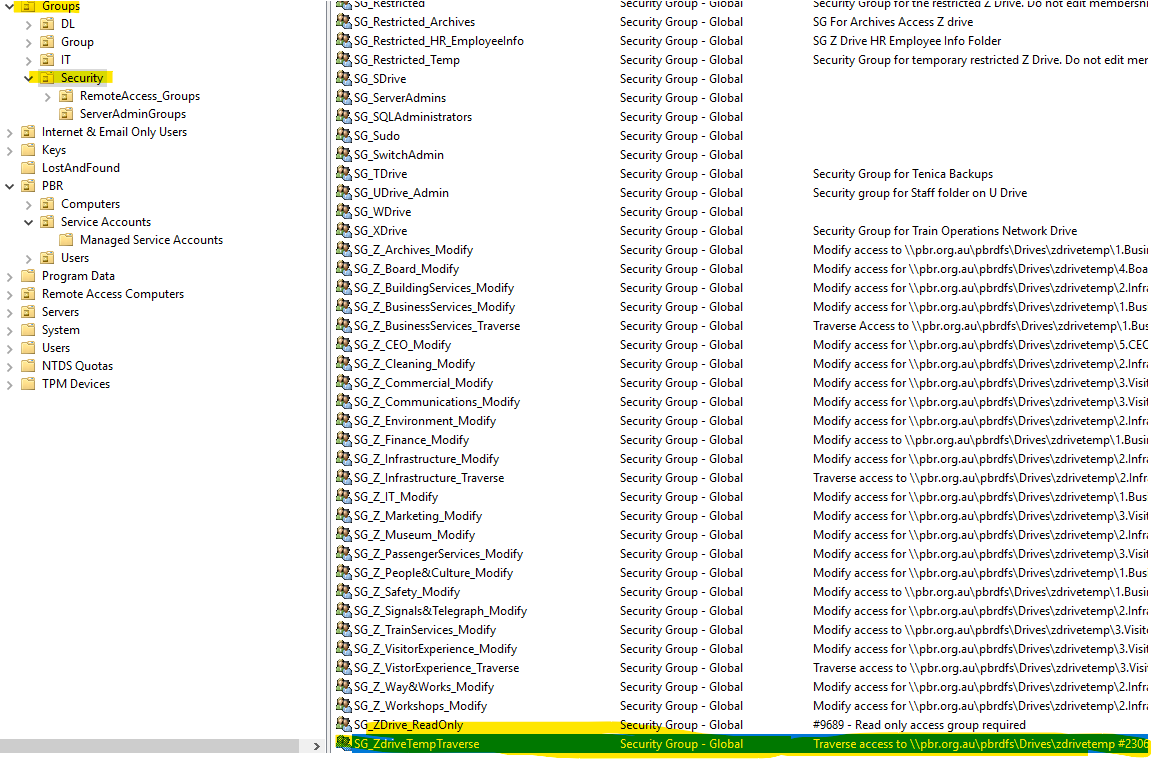Click the tree pane scroll right arrow

(x=317, y=746)
